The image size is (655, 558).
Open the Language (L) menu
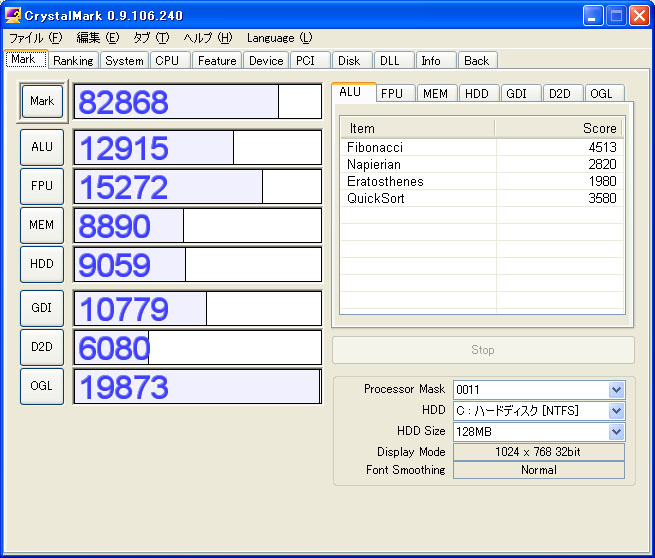click(279, 38)
